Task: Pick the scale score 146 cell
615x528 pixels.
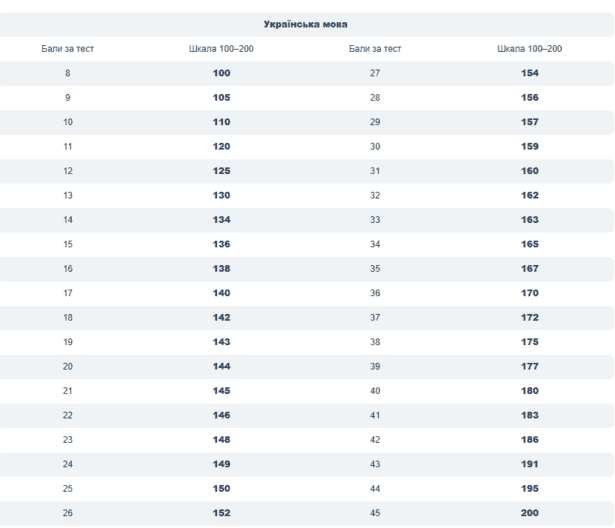Action: 221,415
